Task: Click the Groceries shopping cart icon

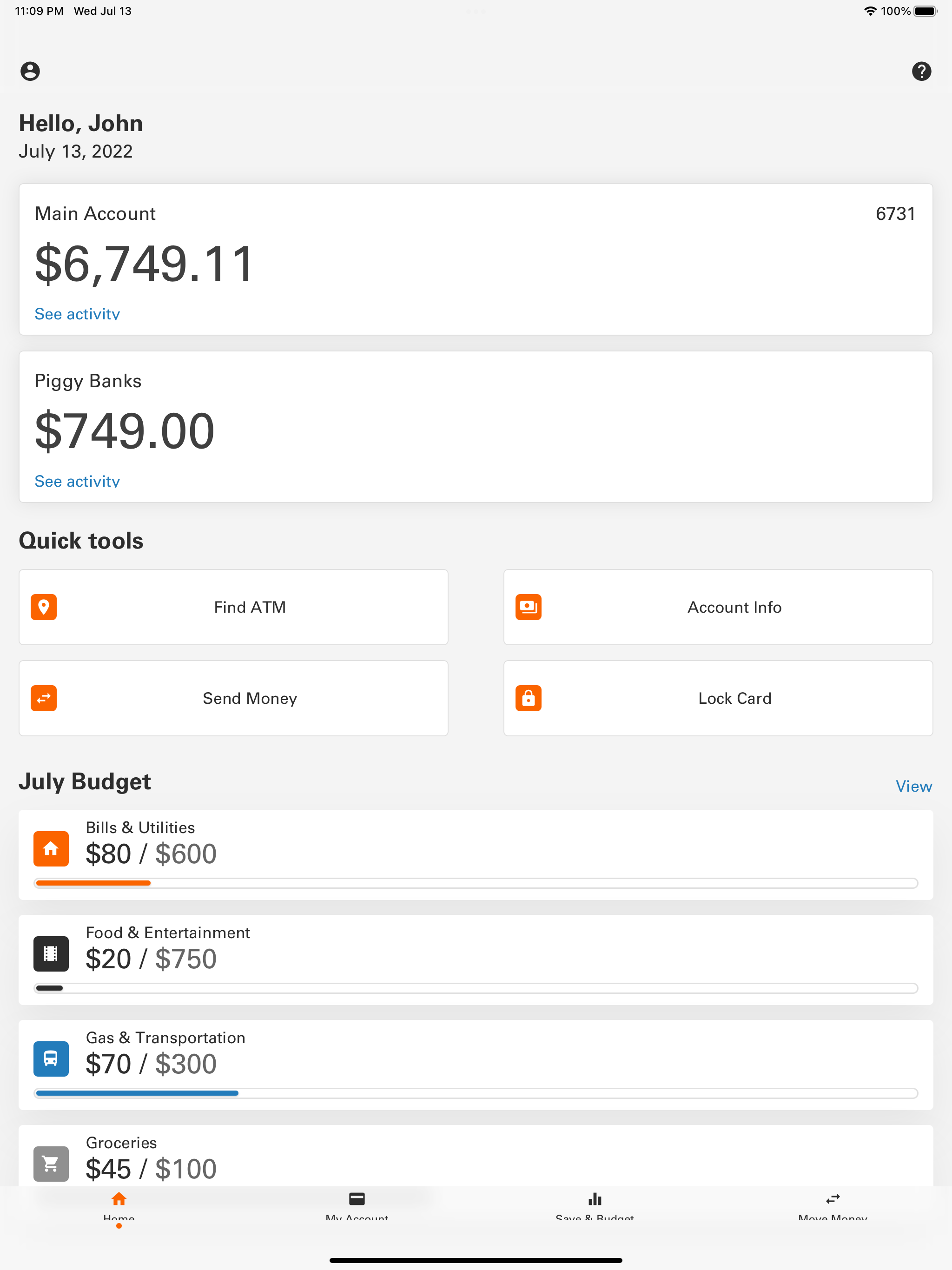Action: [51, 1164]
